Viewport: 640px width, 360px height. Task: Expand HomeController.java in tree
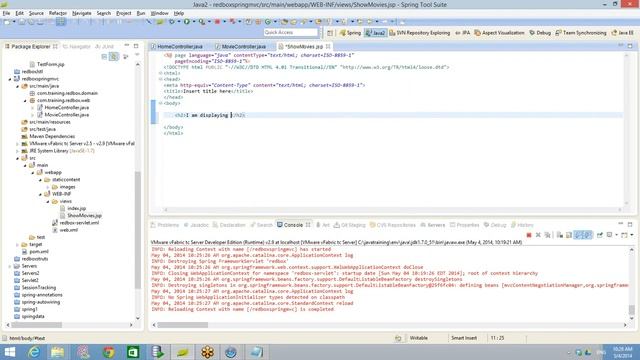(33, 108)
